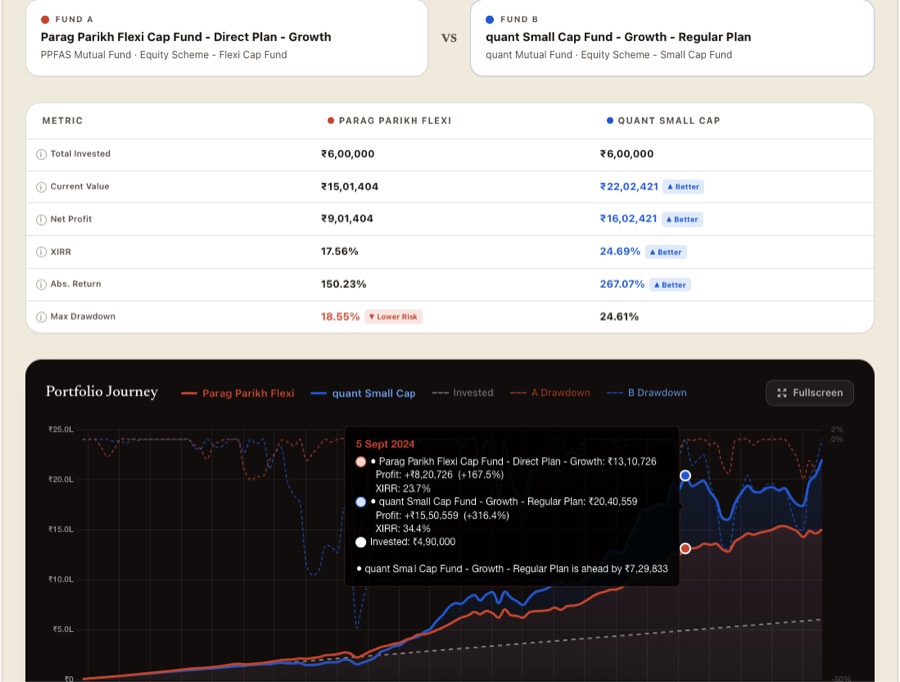This screenshot has width=900, height=682.
Task: Click the 5 Sept 2024 tooltip date
Action: click(385, 444)
